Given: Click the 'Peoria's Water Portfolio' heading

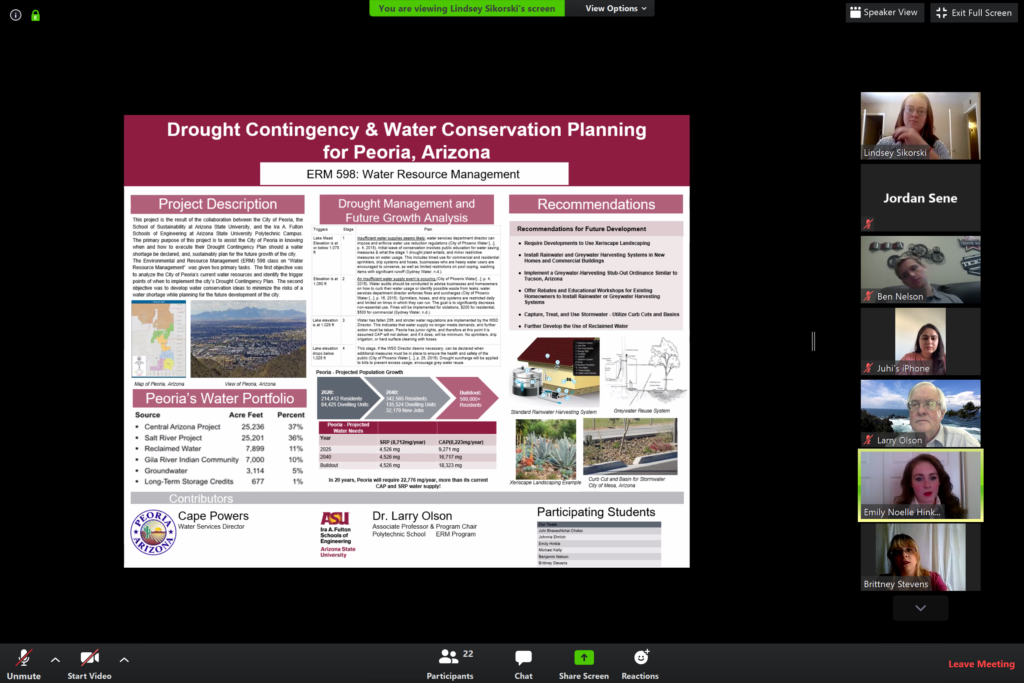Looking at the screenshot, I should pyautogui.click(x=219, y=398).
